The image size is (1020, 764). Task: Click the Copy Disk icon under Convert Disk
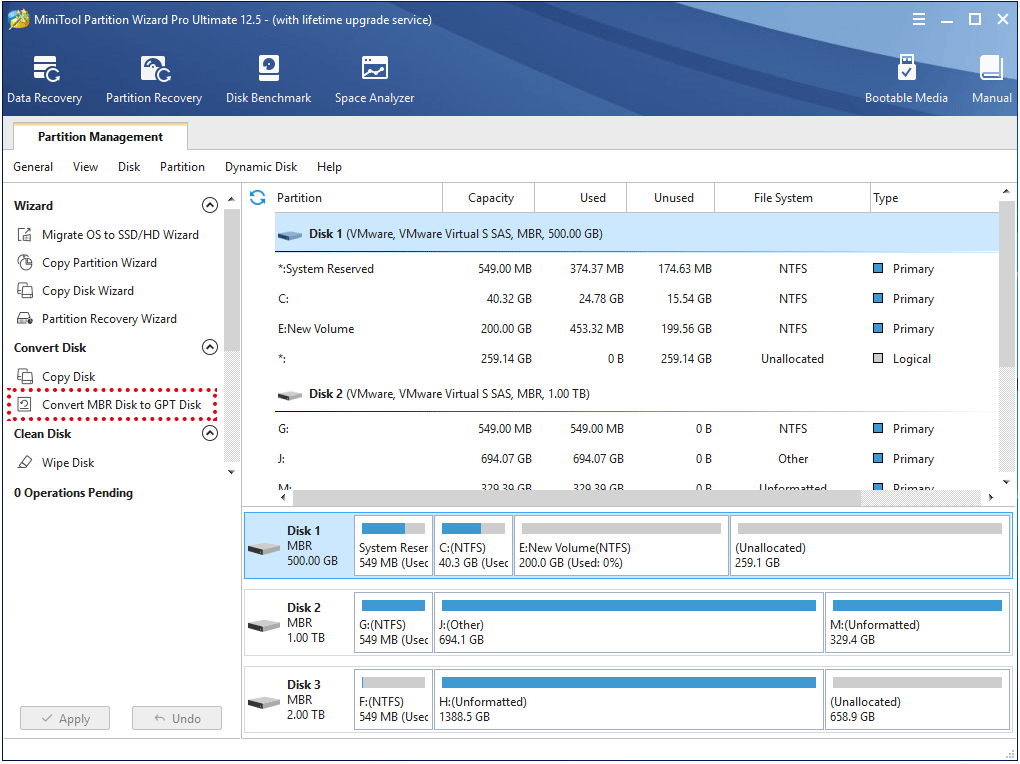[25, 377]
